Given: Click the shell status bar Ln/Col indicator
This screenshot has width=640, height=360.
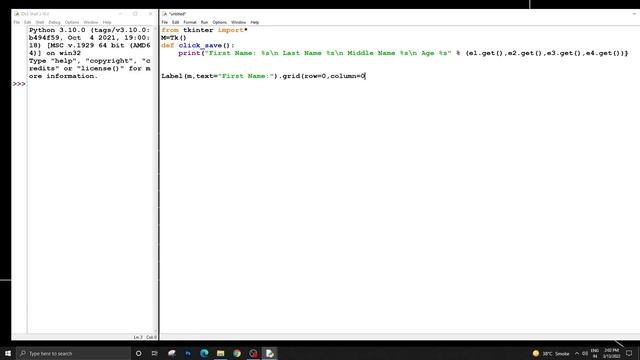Looking at the screenshot, I should click(x=145, y=337).
